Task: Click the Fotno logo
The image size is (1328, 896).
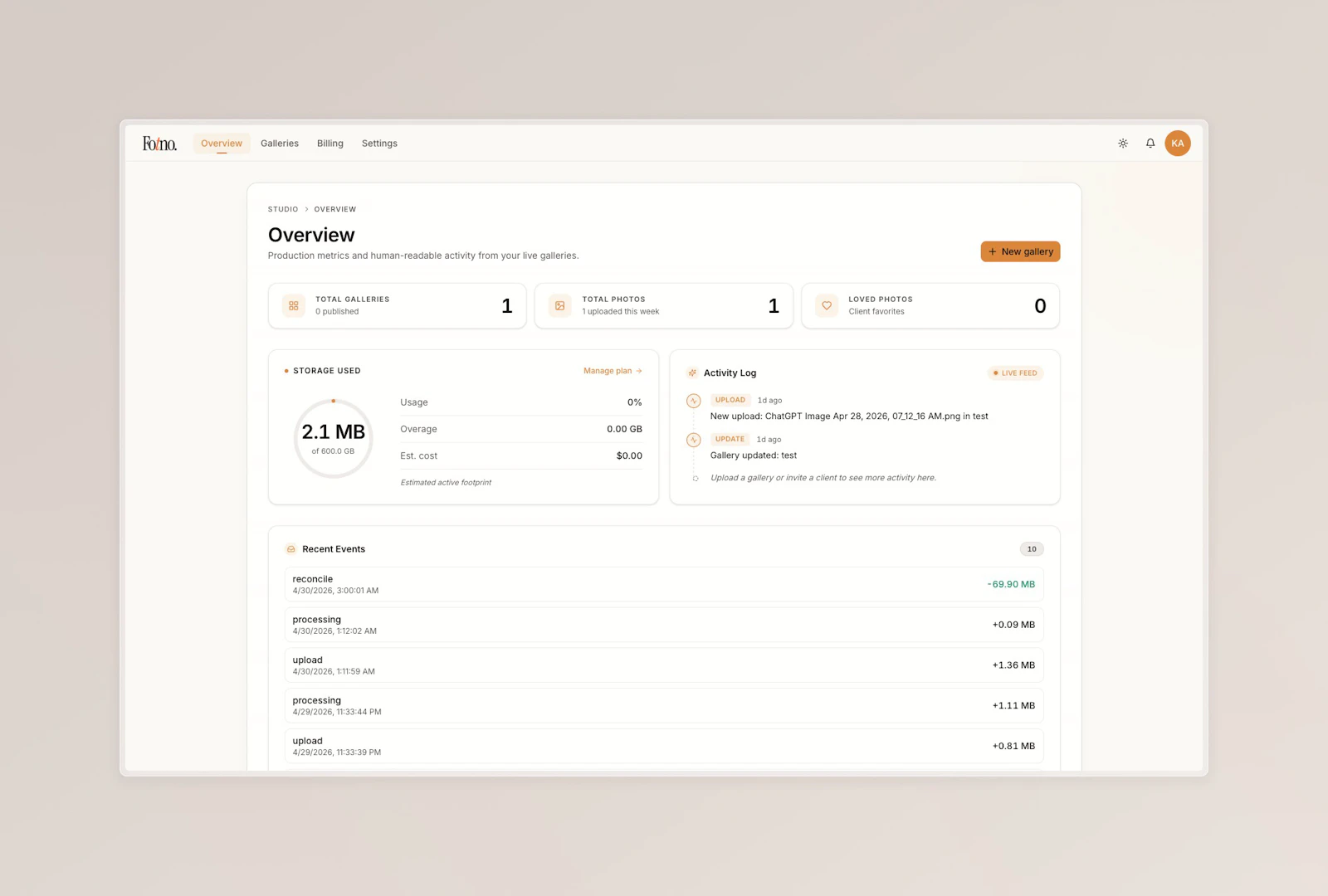Action: 159,144
